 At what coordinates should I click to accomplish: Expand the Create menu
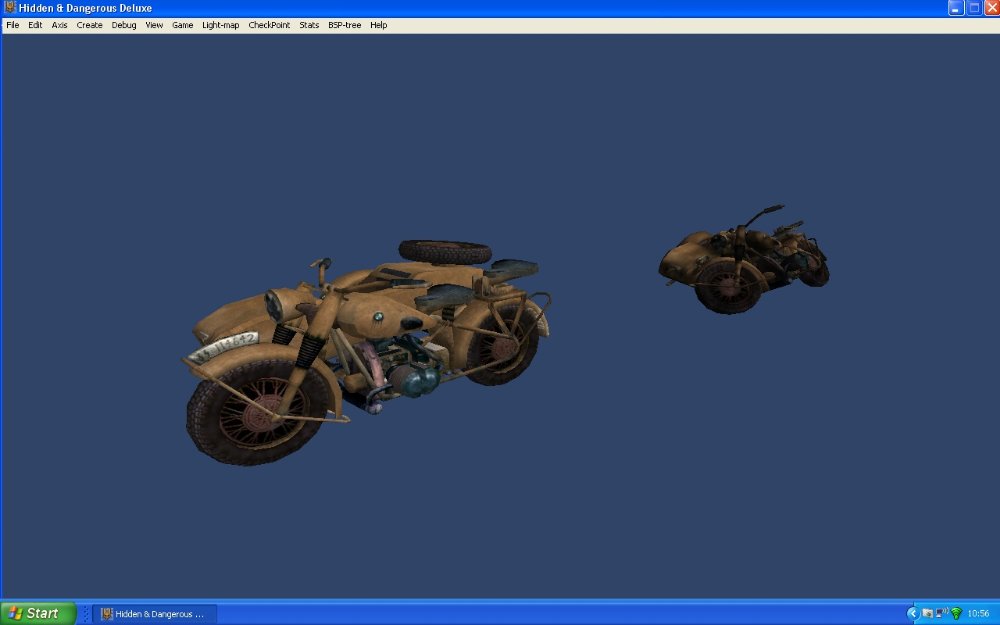[x=90, y=25]
